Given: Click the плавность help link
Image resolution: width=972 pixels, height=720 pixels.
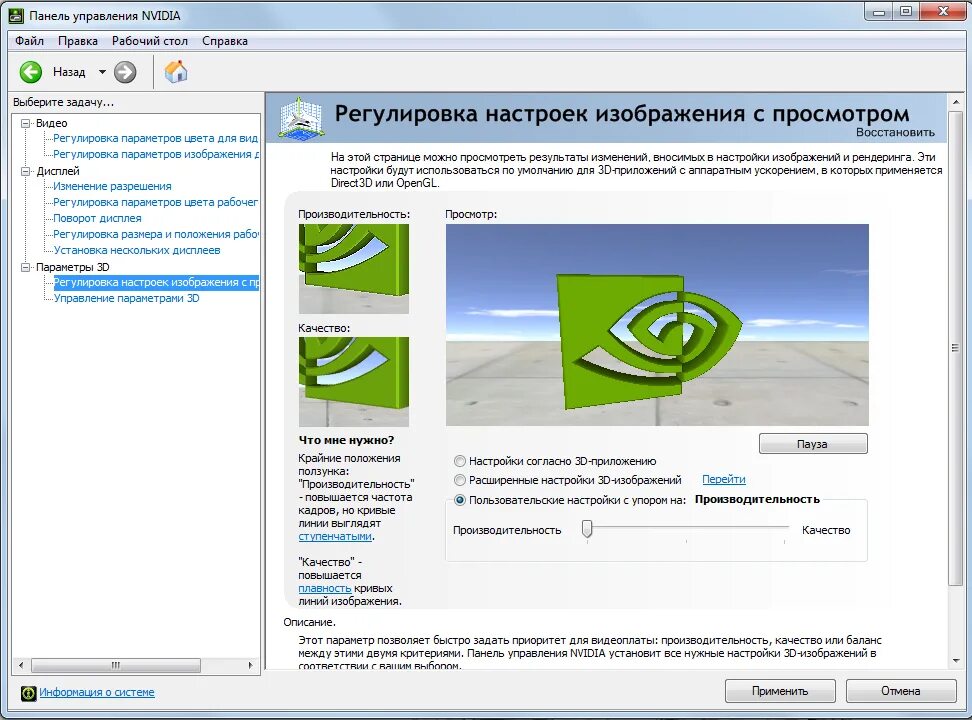Looking at the screenshot, I should tap(324, 589).
